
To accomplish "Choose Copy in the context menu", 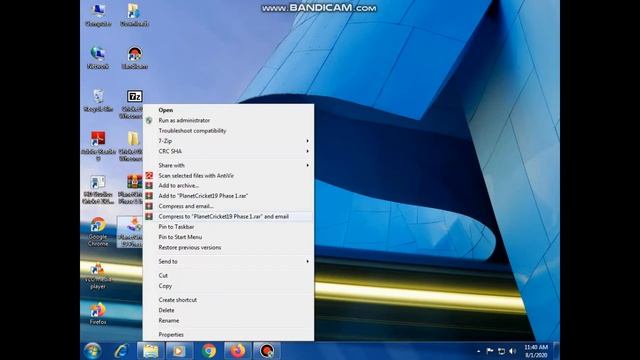I will pyautogui.click(x=228, y=286).
